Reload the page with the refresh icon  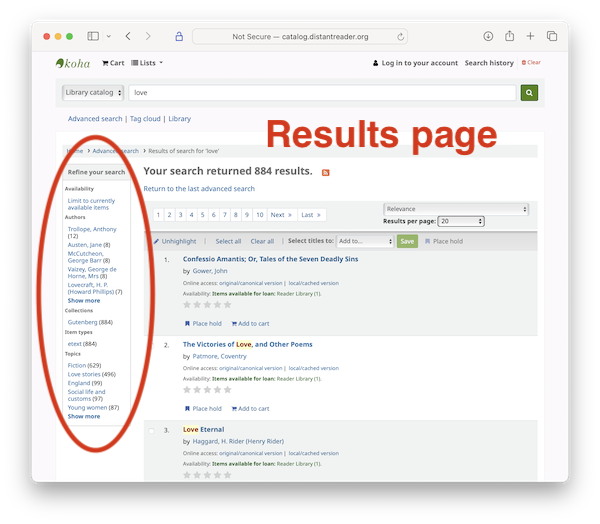click(x=401, y=36)
